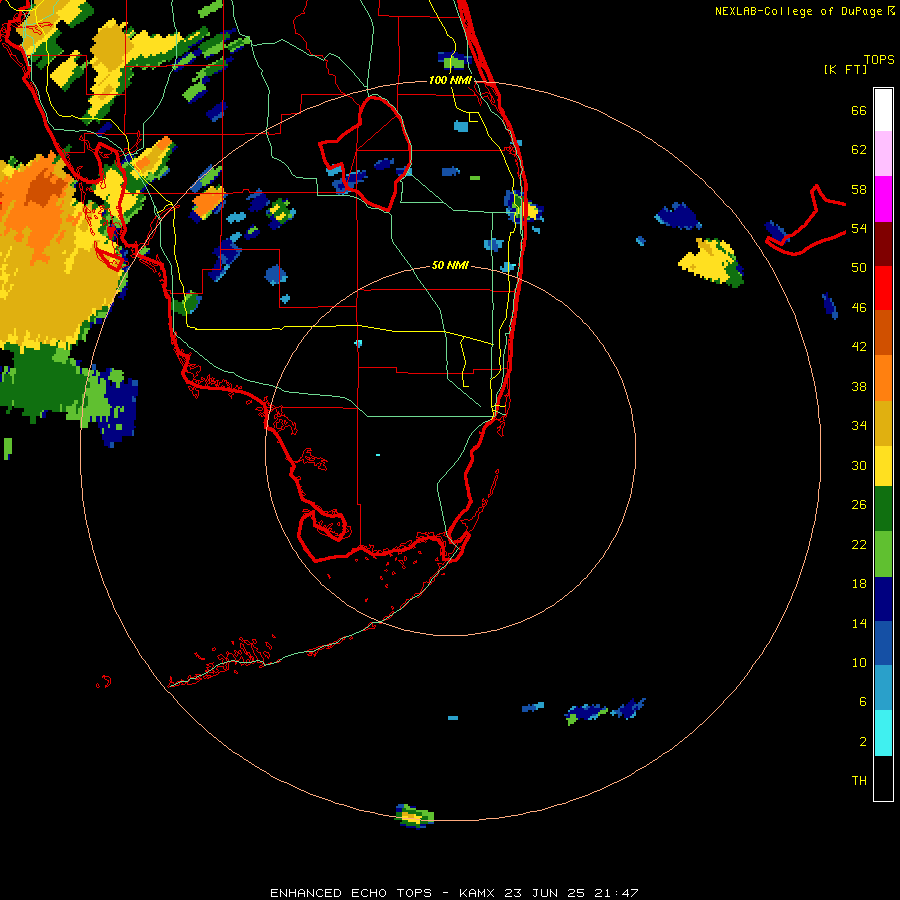Viewport: 900px width, 900px height.
Task: Click the 10 value on legend scale
Action: pyautogui.click(x=859, y=662)
